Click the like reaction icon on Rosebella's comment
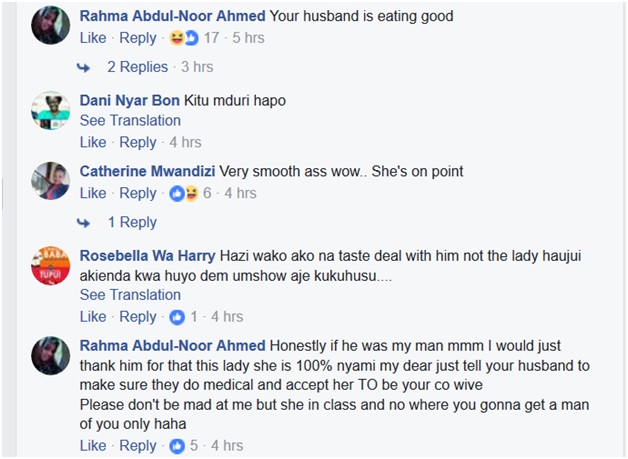This screenshot has width=628, height=459. click(x=177, y=317)
